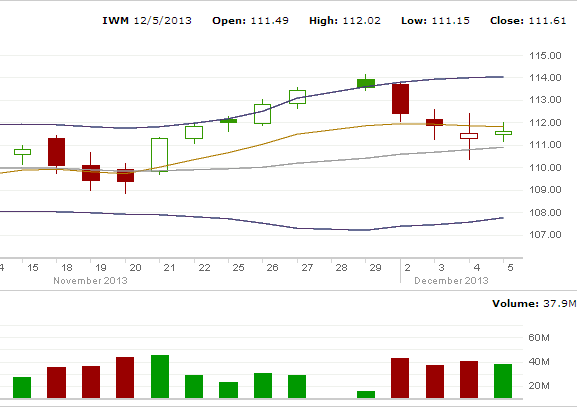Click the November 27 hollow green candlestick
This screenshot has height=408, width=585.
point(297,97)
